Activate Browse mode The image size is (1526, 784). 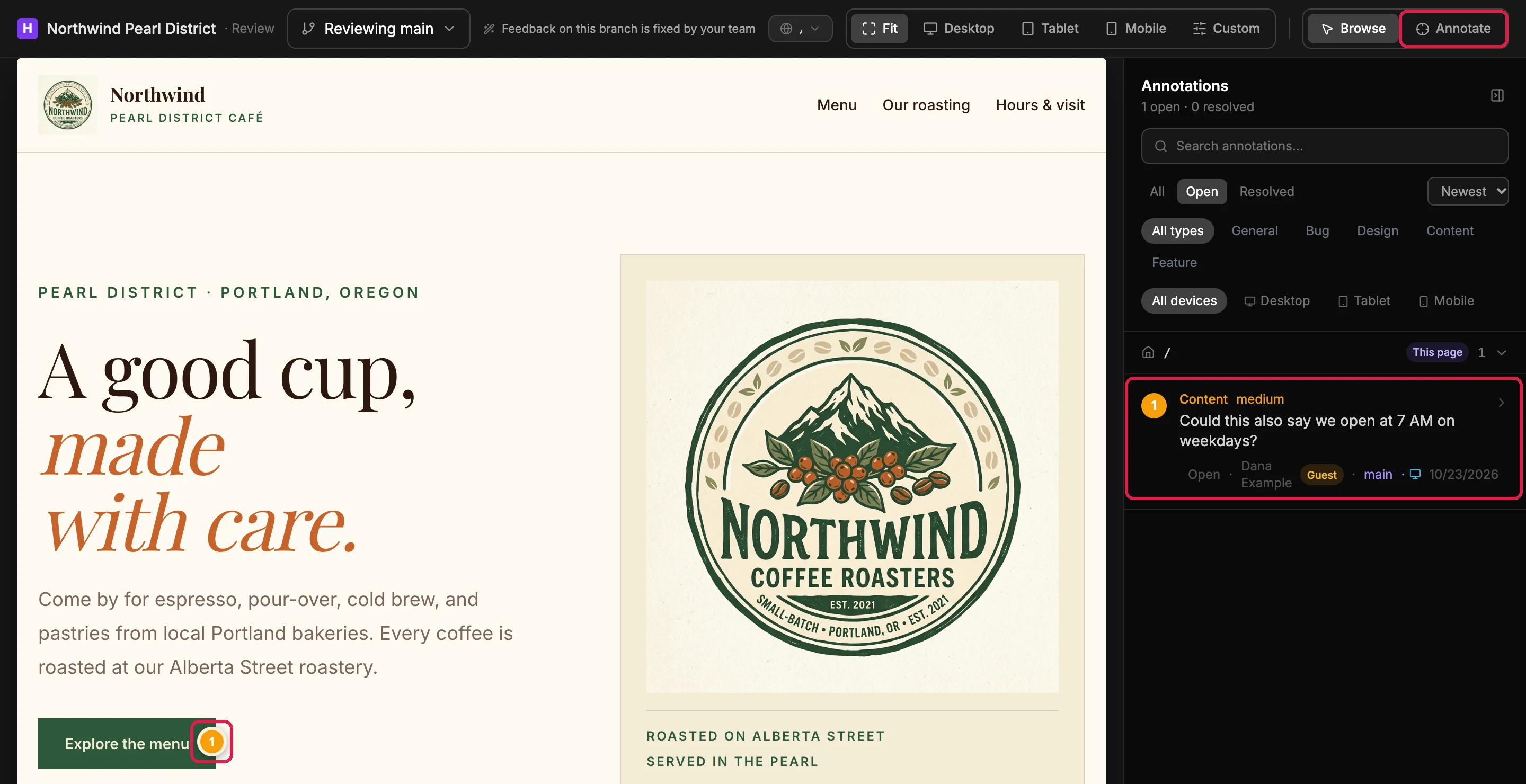point(1353,29)
